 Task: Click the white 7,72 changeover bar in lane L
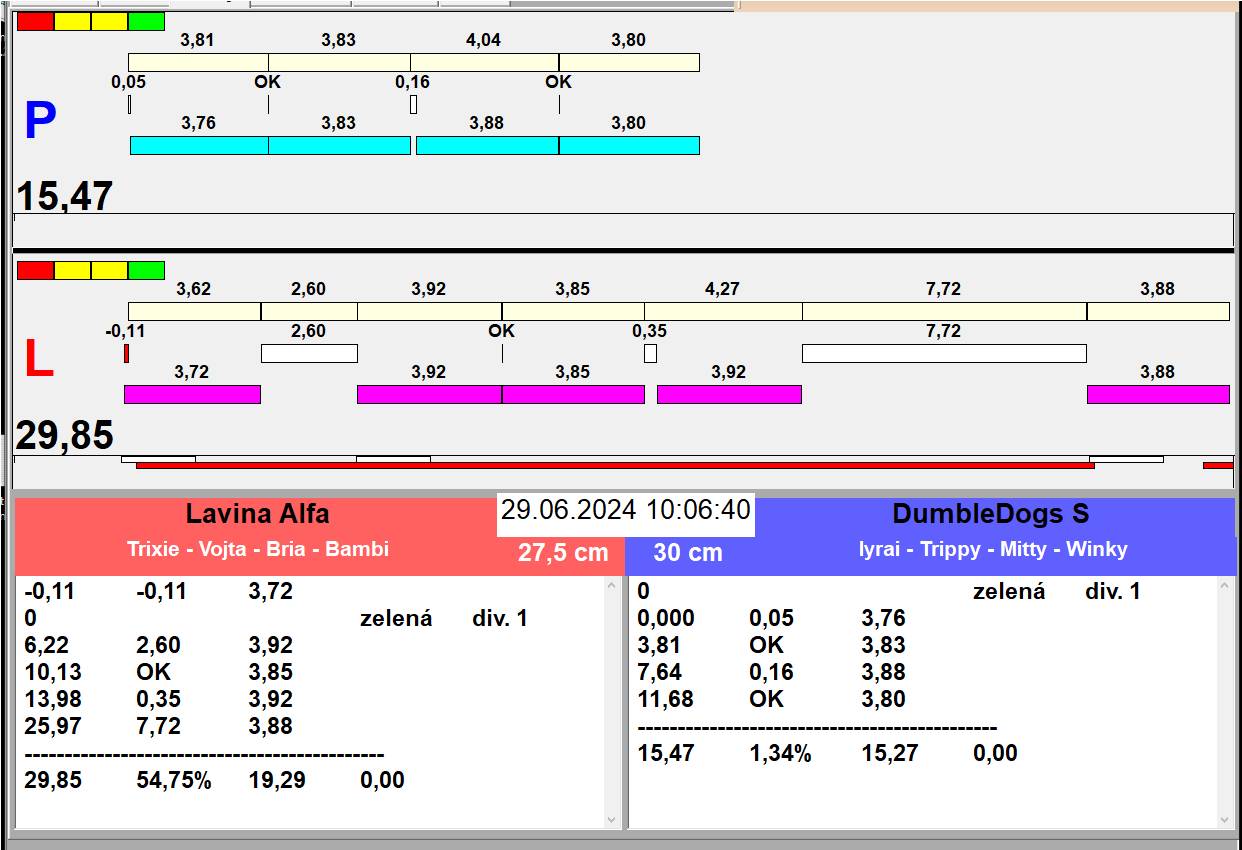943,353
